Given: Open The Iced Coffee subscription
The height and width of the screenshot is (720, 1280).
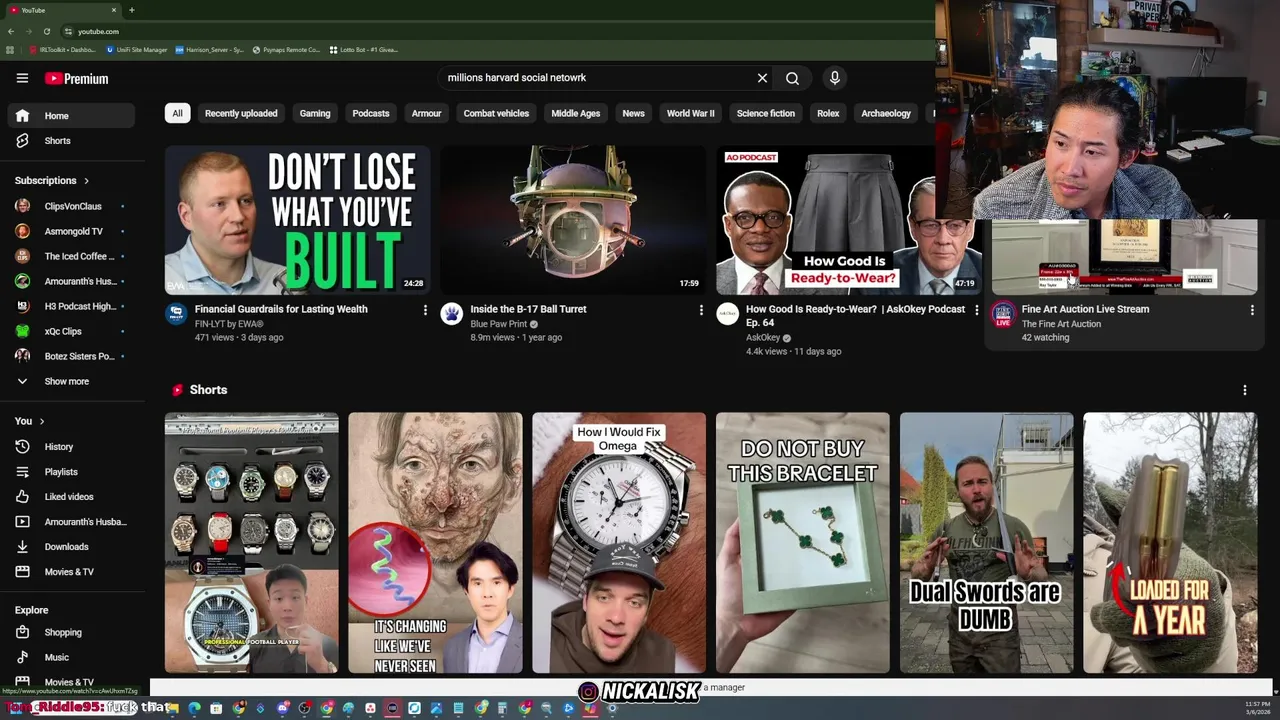Looking at the screenshot, I should [x=71, y=256].
